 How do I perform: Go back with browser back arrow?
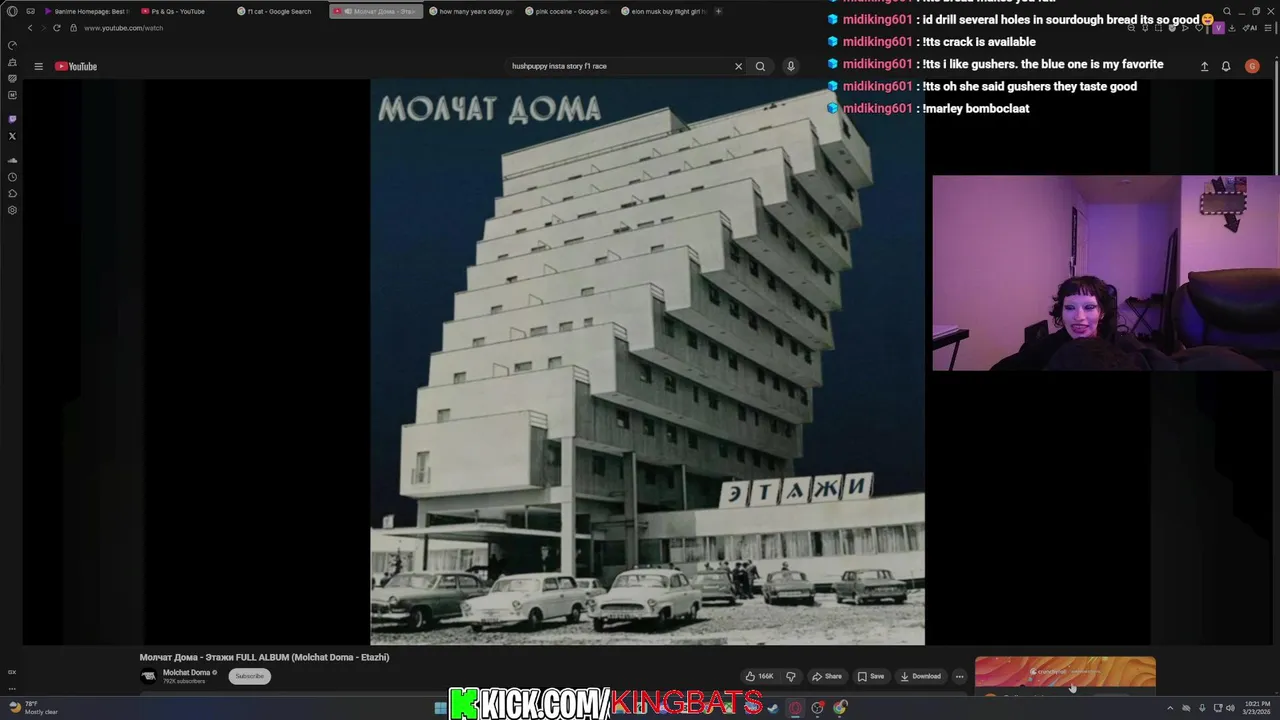pos(30,28)
